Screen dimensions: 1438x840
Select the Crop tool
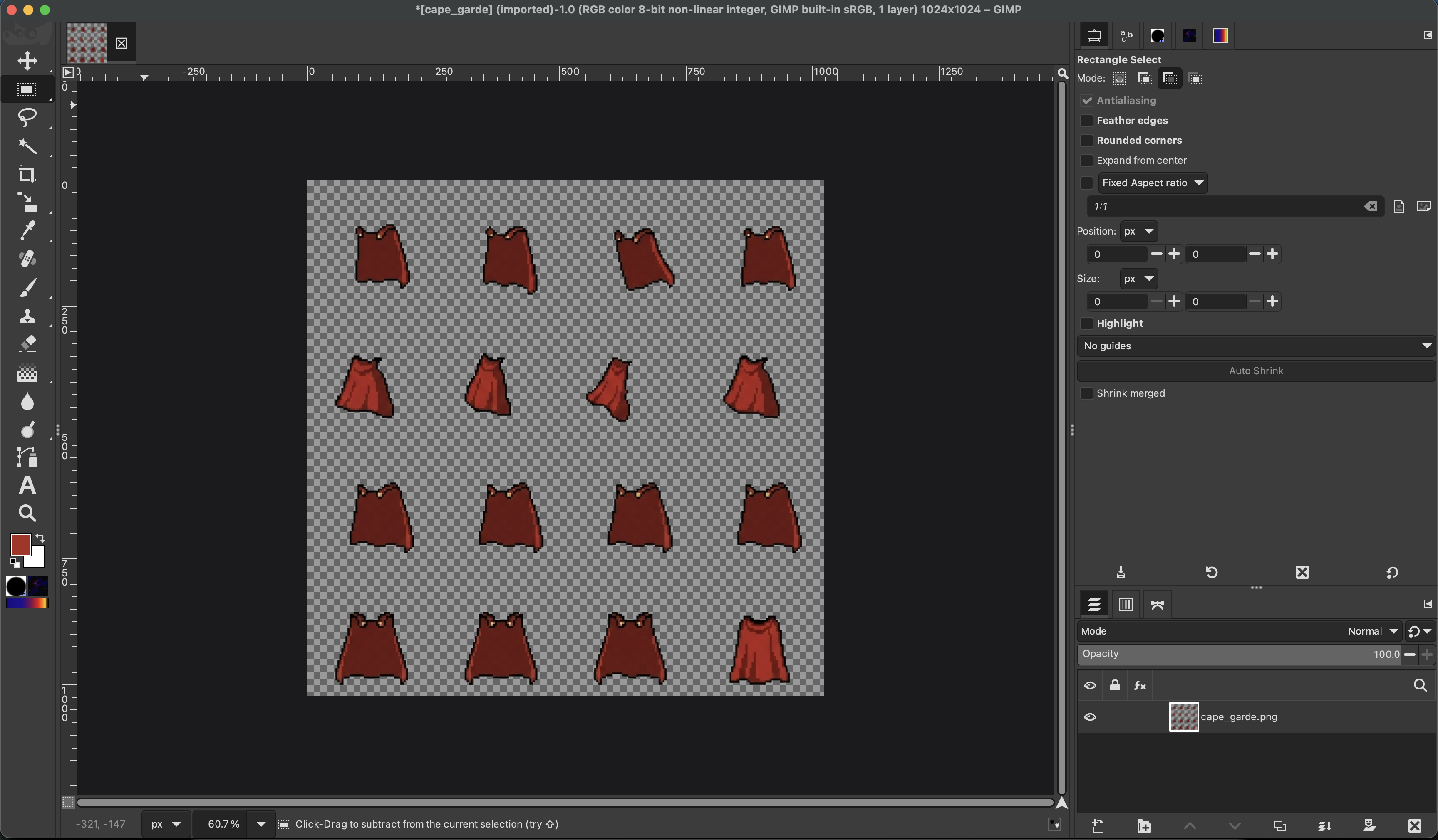(27, 175)
